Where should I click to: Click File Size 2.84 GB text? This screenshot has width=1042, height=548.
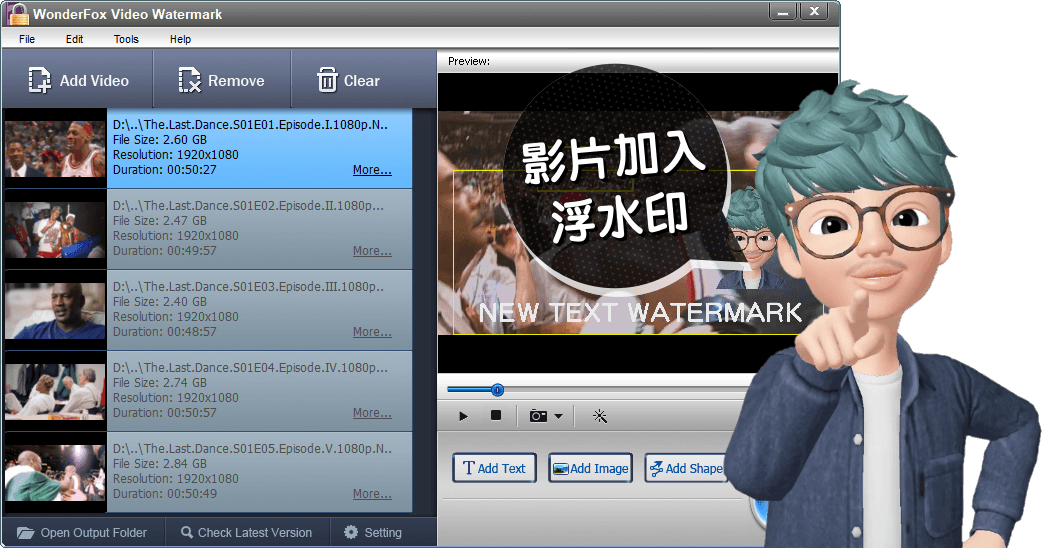[x=159, y=464]
